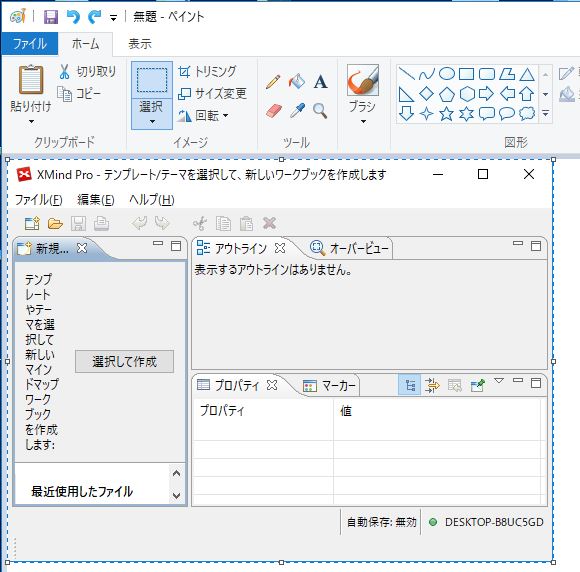Click XMind delete X toolbar icon
The height and width of the screenshot is (572, 580).
click(269, 223)
